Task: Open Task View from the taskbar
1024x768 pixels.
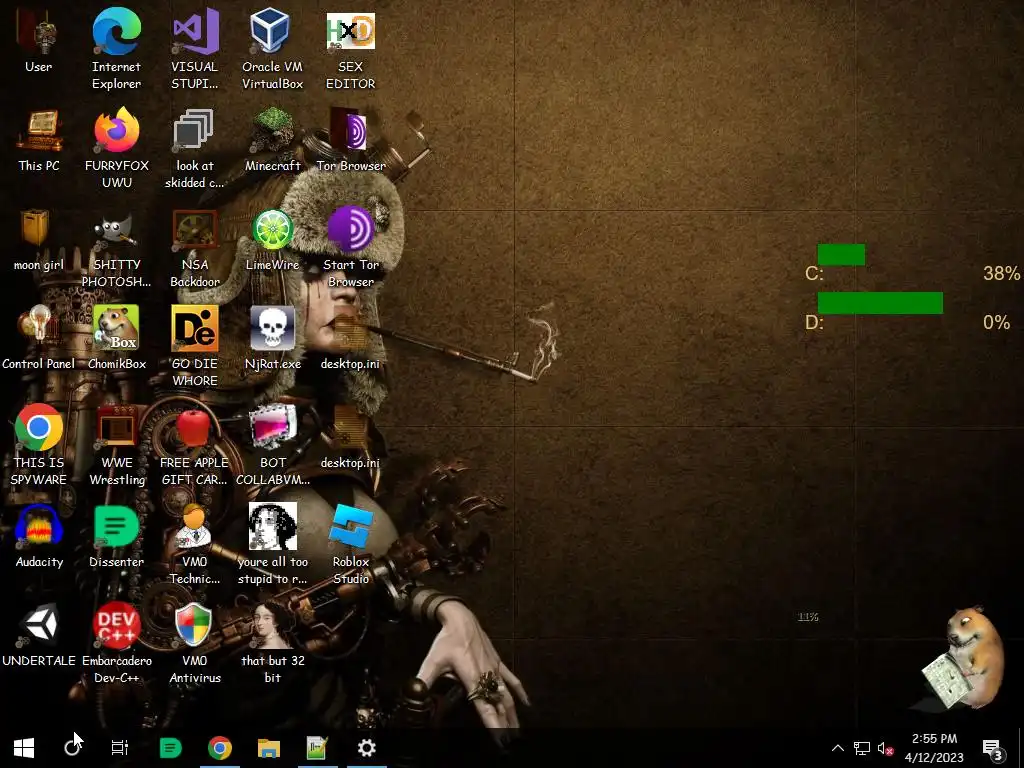Action: [x=120, y=748]
